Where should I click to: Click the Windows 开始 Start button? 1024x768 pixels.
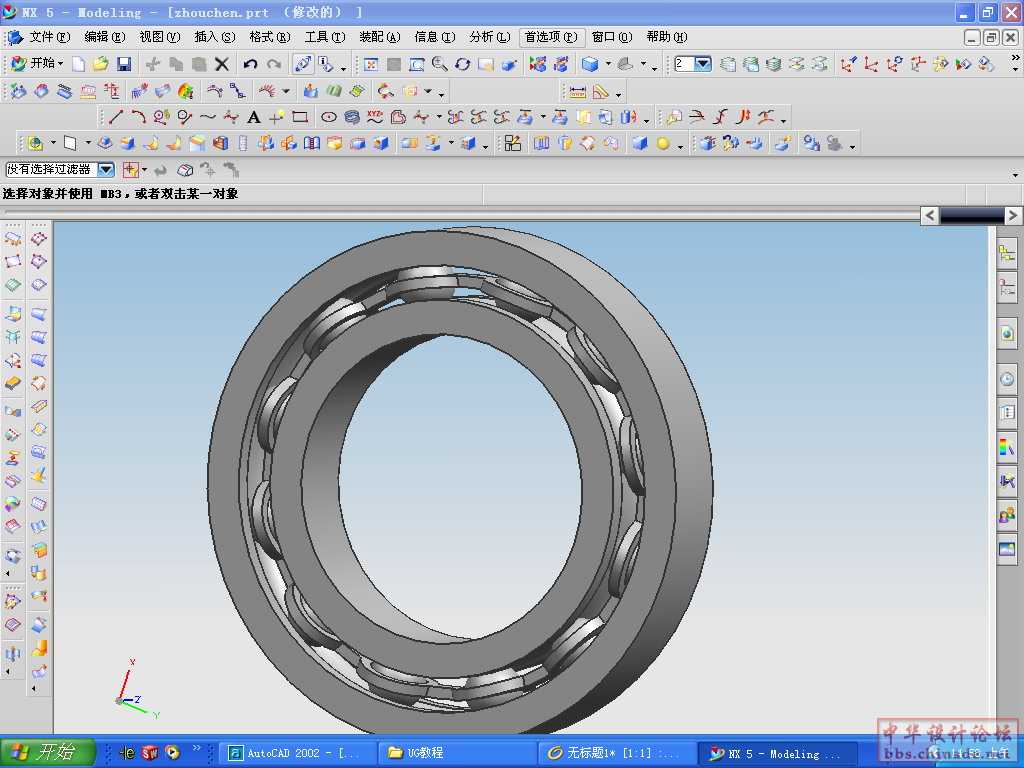[x=48, y=753]
